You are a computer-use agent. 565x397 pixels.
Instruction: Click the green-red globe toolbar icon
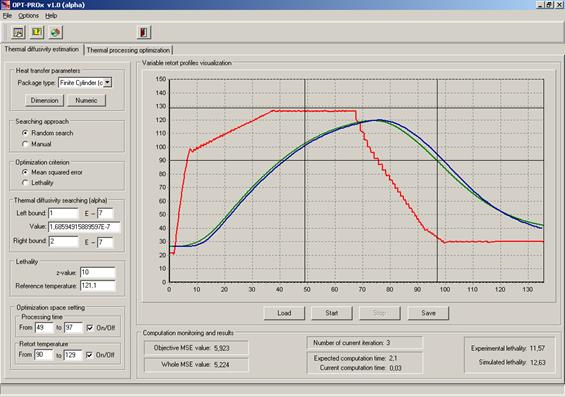55,32
